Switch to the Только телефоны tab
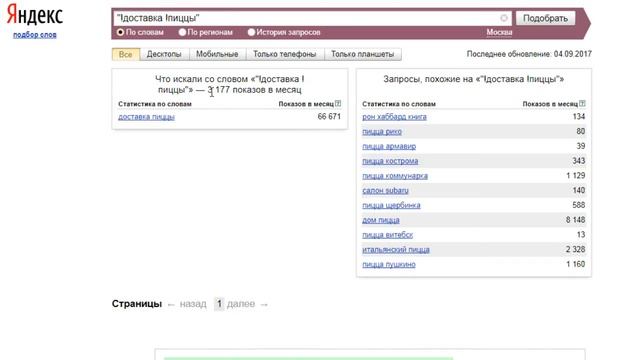This screenshot has height=360, width=640. tap(284, 54)
